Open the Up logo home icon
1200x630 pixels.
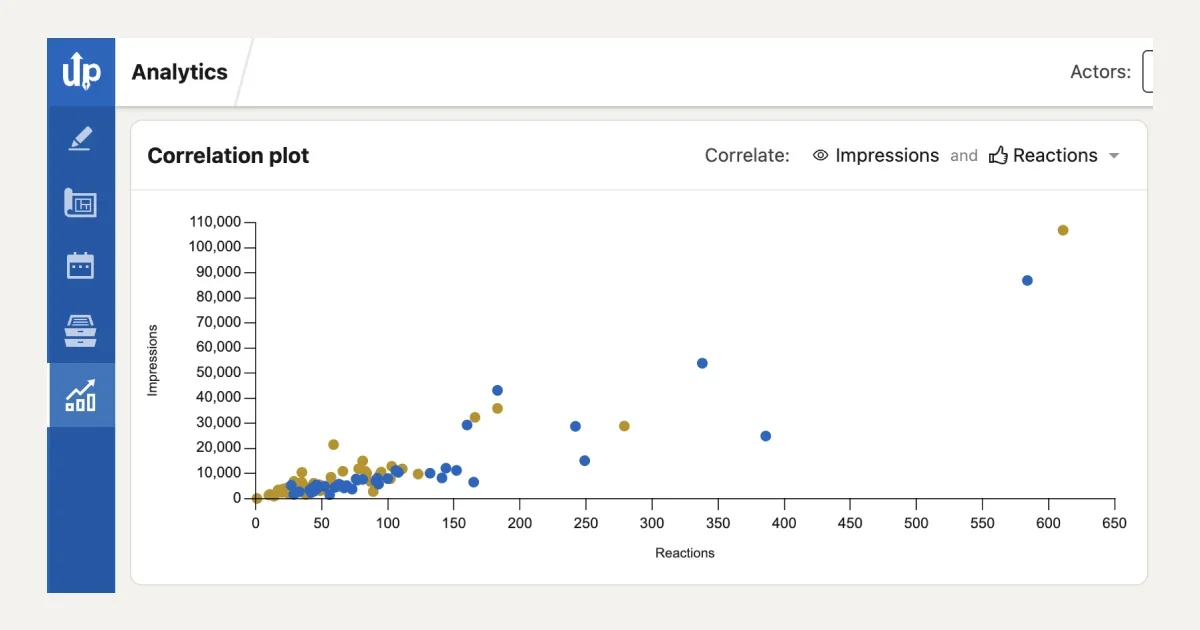tap(80, 72)
